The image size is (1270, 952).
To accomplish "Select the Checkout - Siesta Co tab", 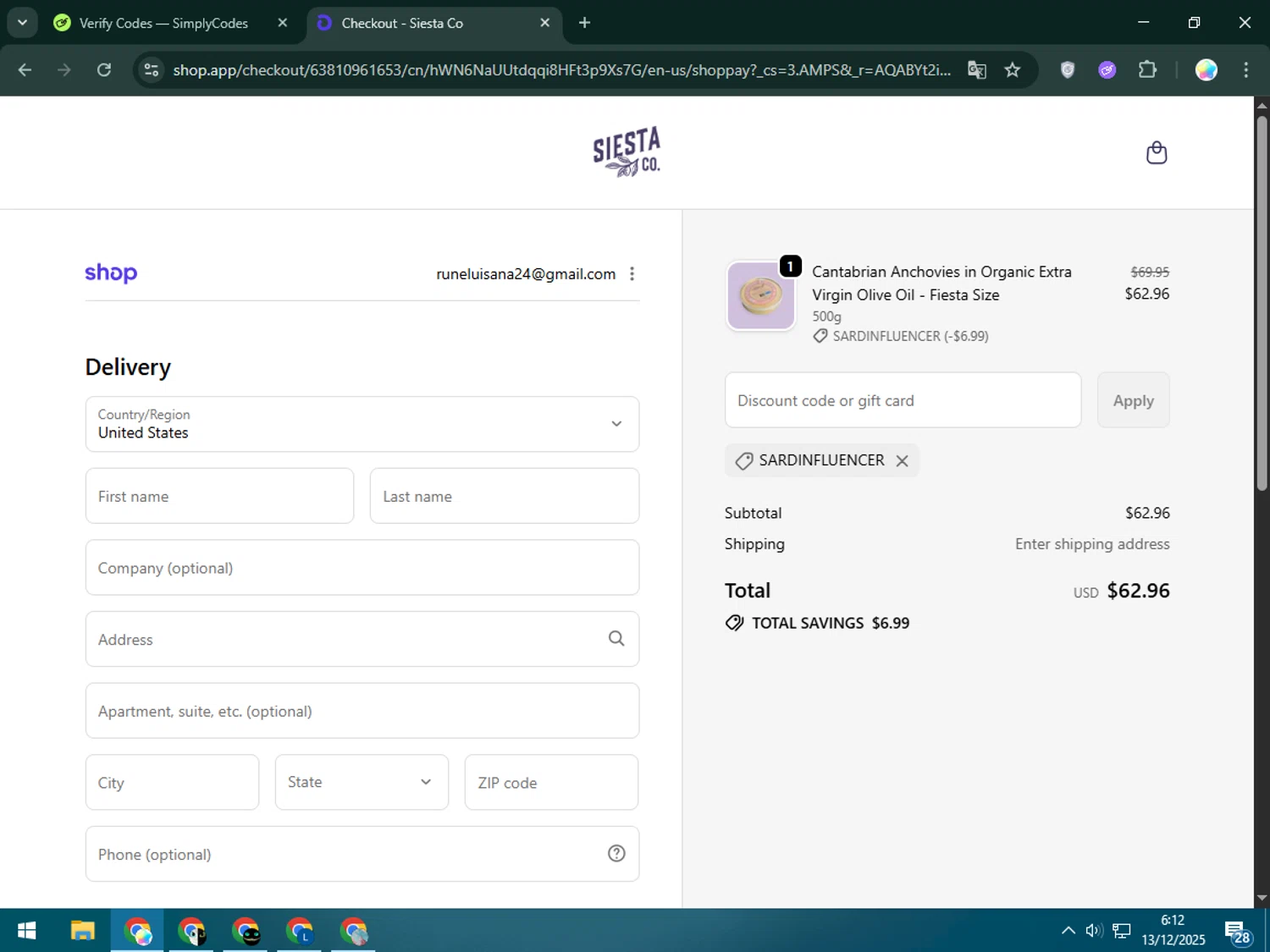I will (x=402, y=23).
